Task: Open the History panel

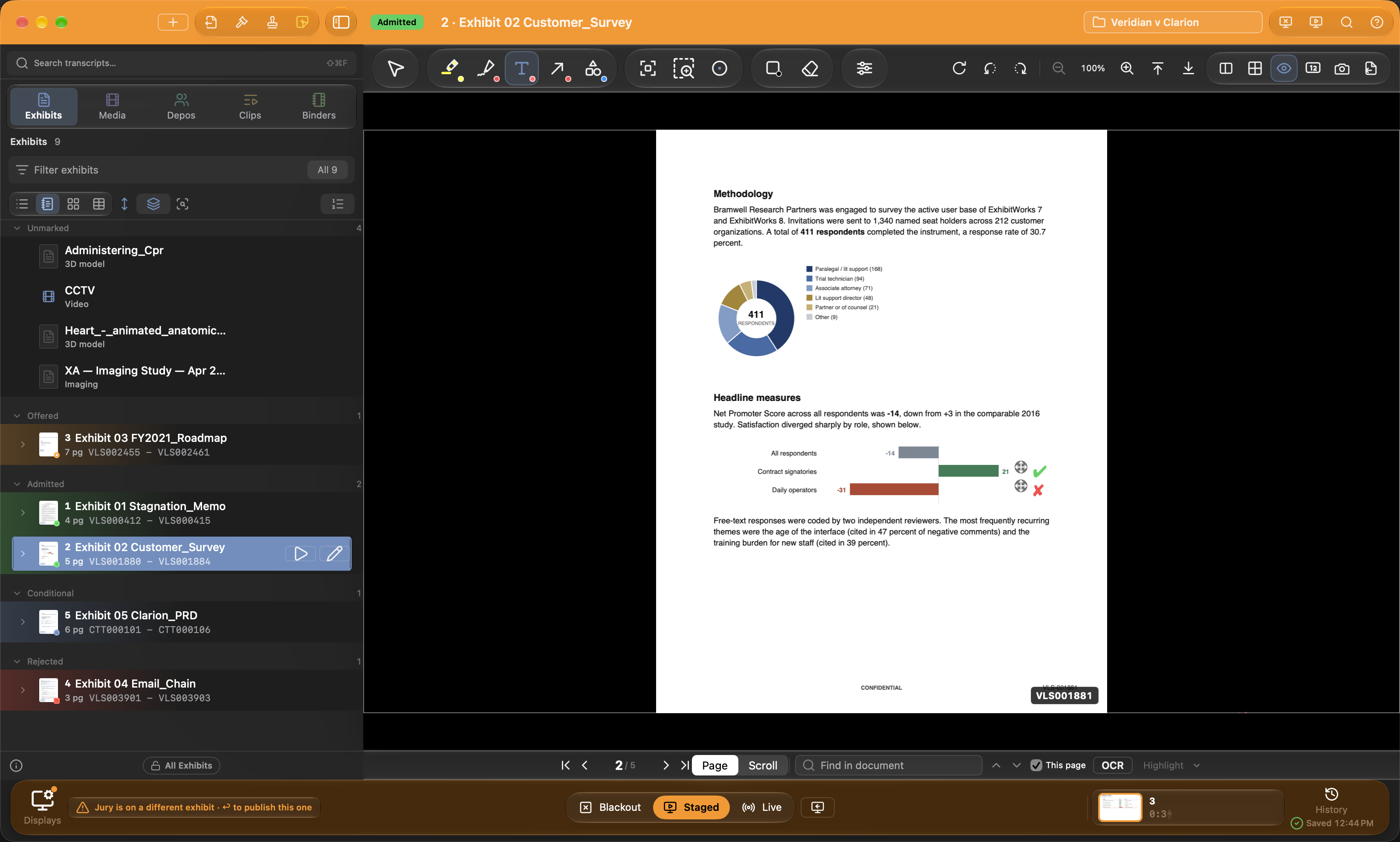Action: [x=1331, y=801]
